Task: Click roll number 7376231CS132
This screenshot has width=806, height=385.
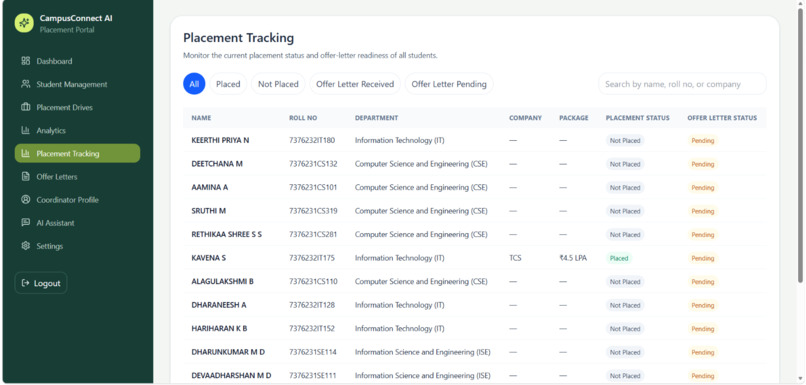Action: pyautogui.click(x=313, y=164)
